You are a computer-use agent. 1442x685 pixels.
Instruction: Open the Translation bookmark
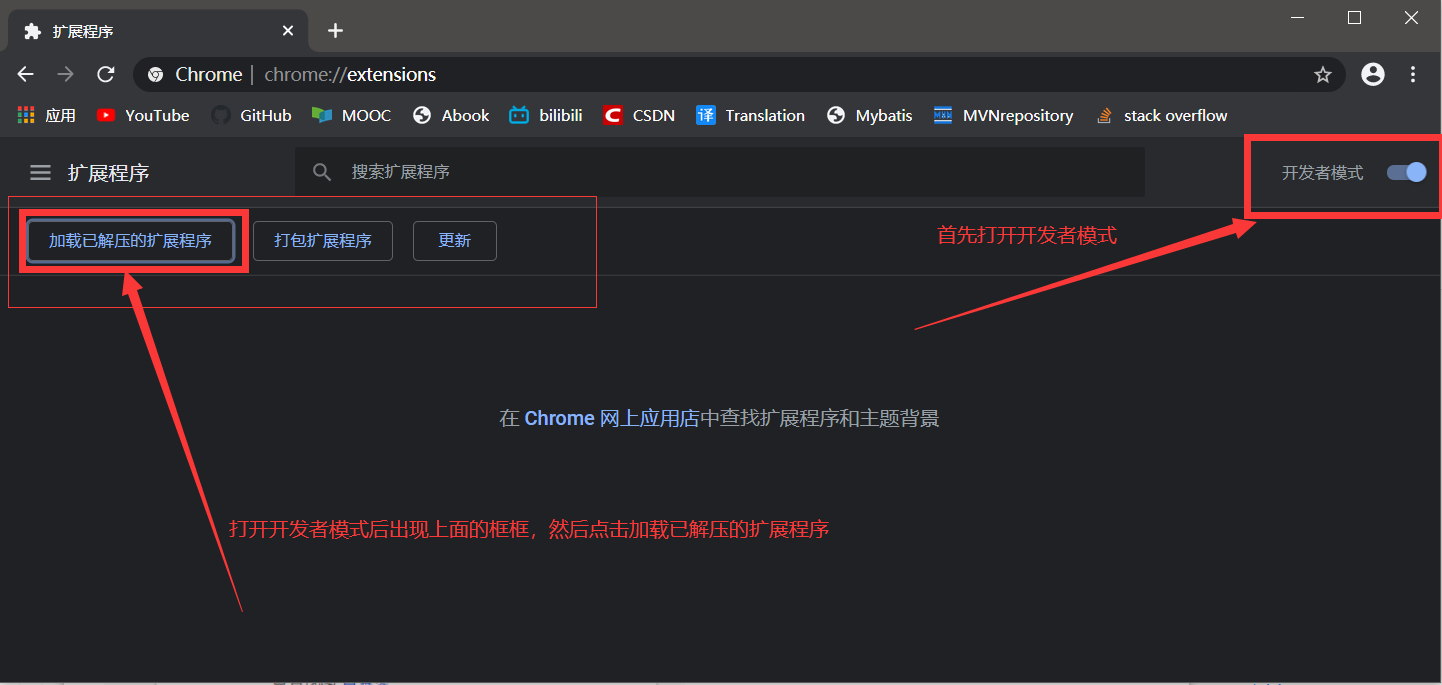pos(751,115)
